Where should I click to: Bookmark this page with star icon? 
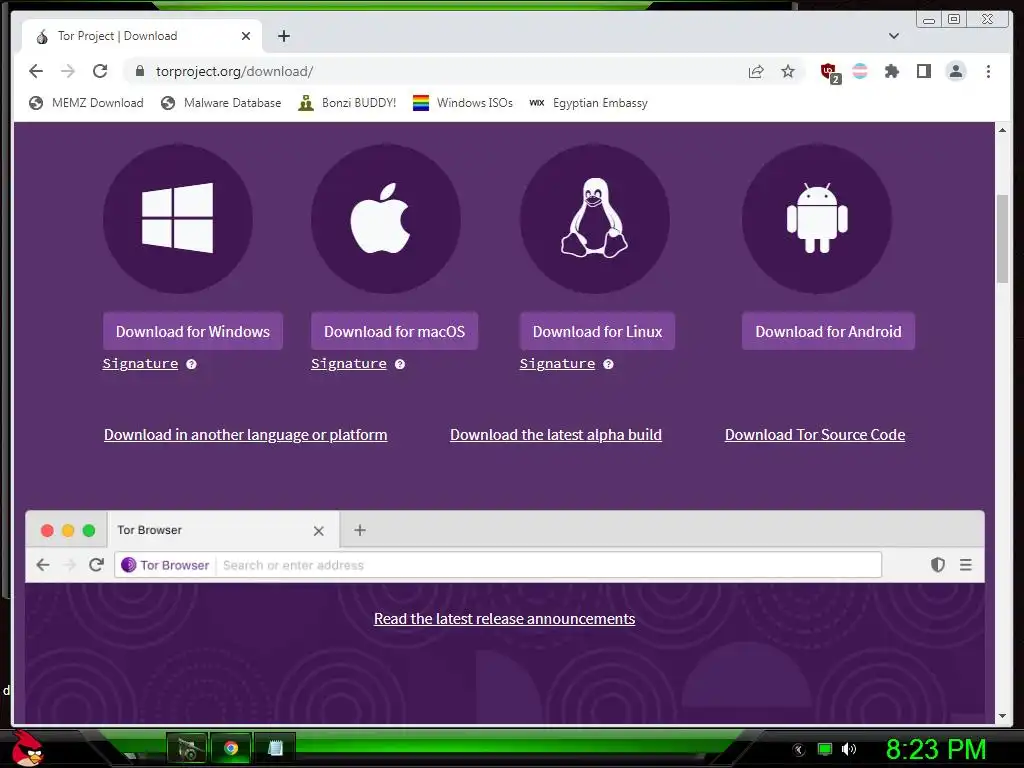click(788, 71)
